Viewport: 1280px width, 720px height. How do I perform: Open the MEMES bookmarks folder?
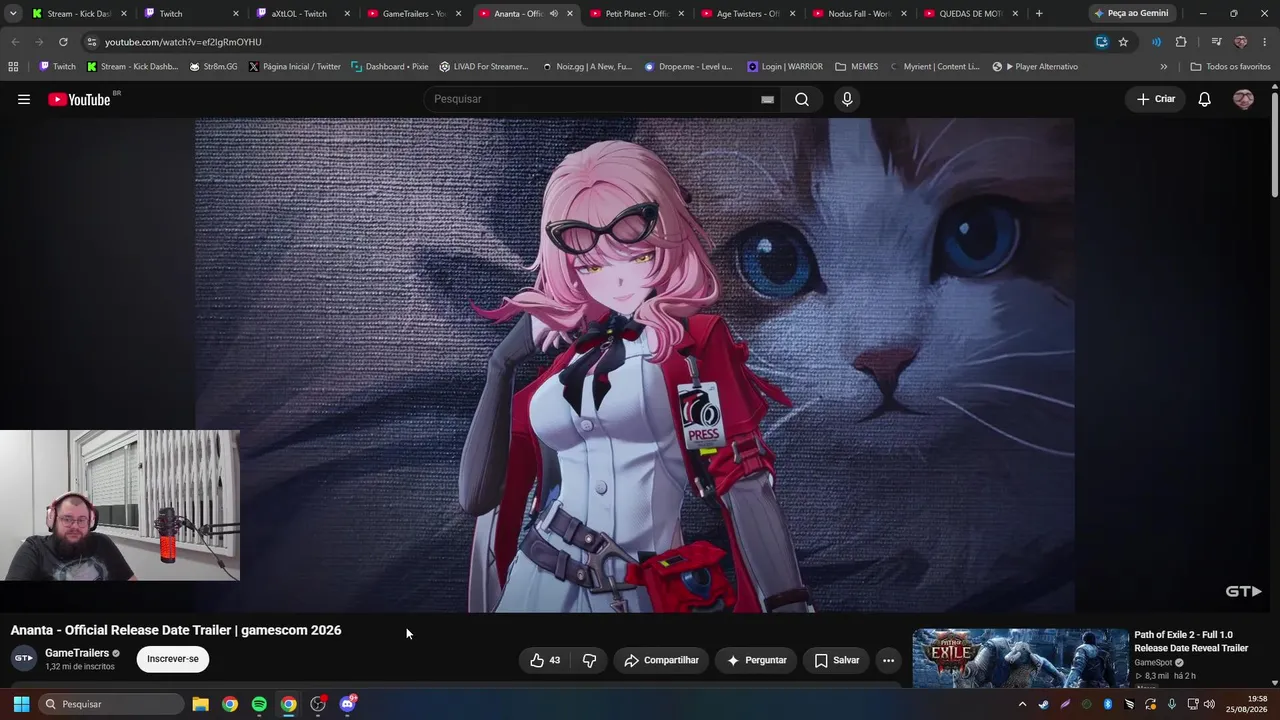tap(856, 67)
